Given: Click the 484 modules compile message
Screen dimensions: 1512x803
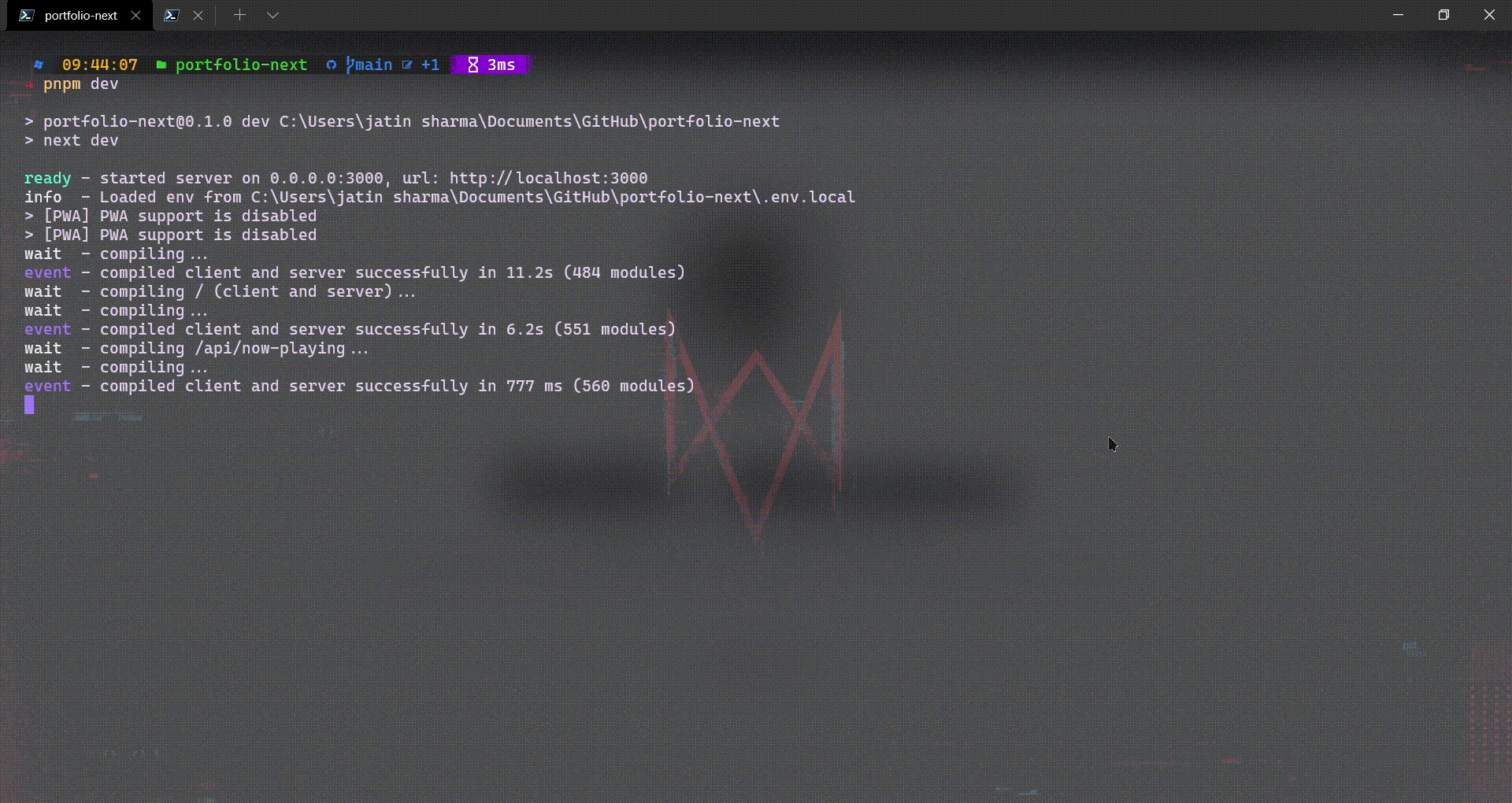Looking at the screenshot, I should [354, 273].
